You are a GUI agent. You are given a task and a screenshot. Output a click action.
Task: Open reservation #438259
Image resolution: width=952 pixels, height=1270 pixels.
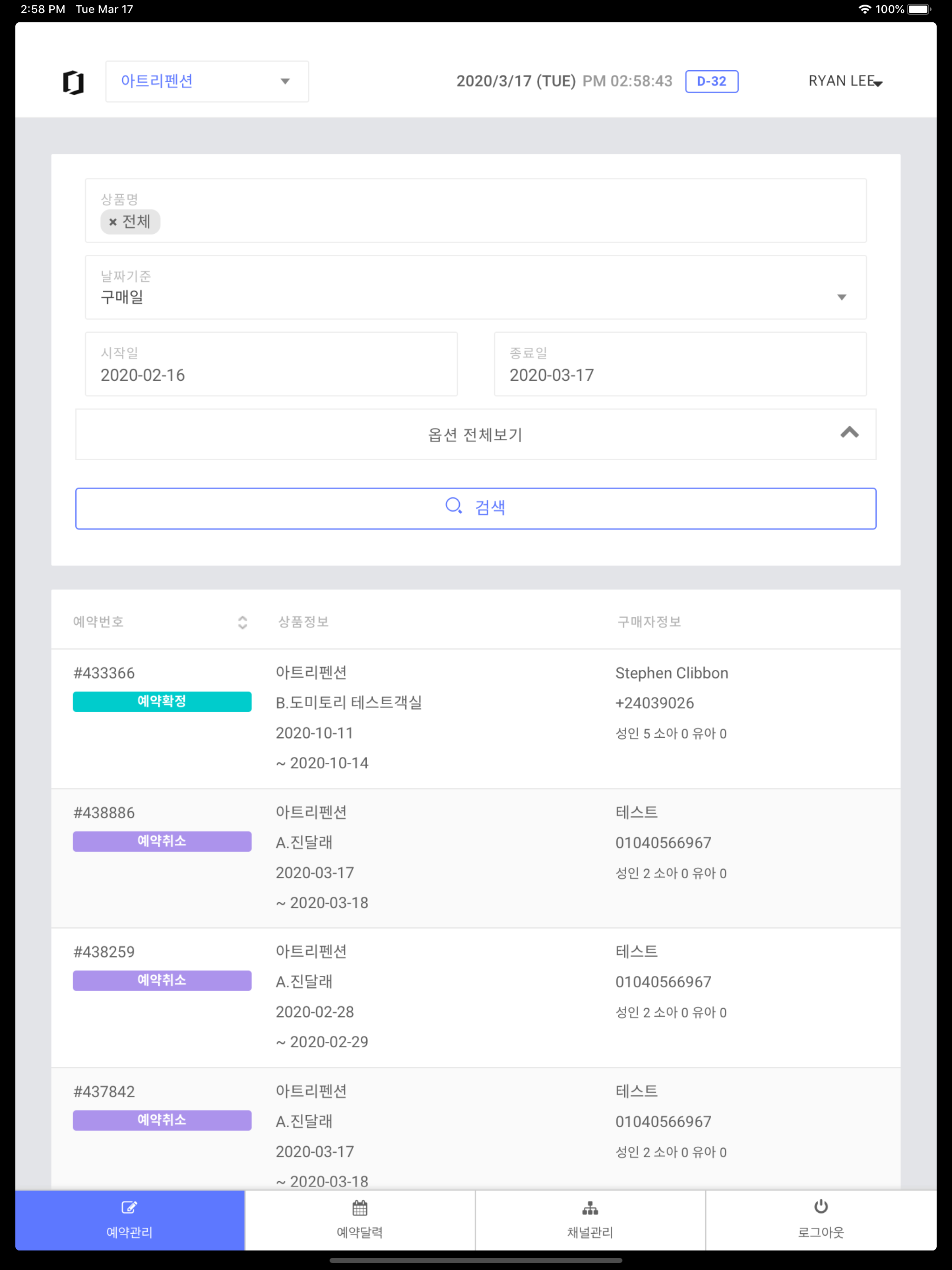[x=104, y=952]
